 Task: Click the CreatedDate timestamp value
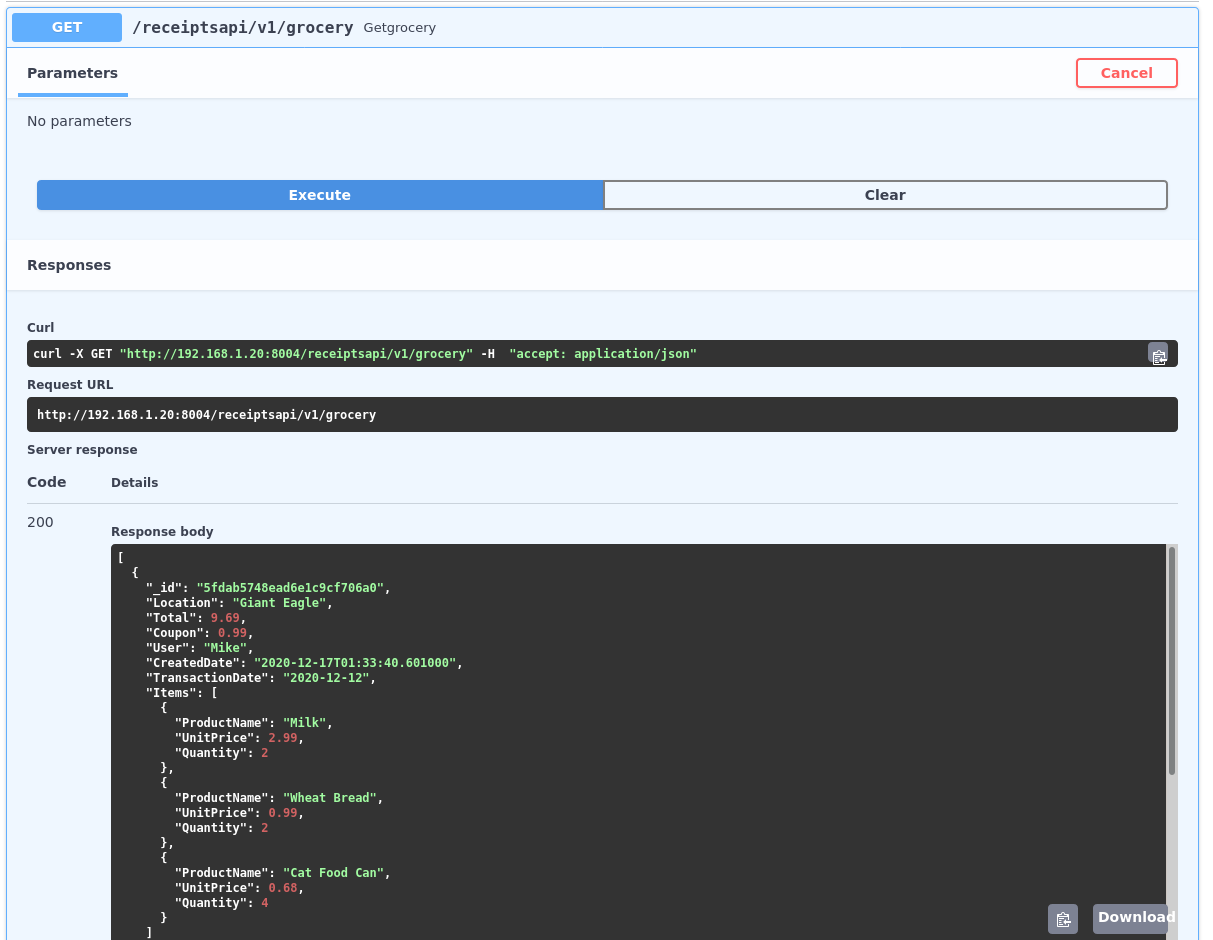click(x=356, y=663)
